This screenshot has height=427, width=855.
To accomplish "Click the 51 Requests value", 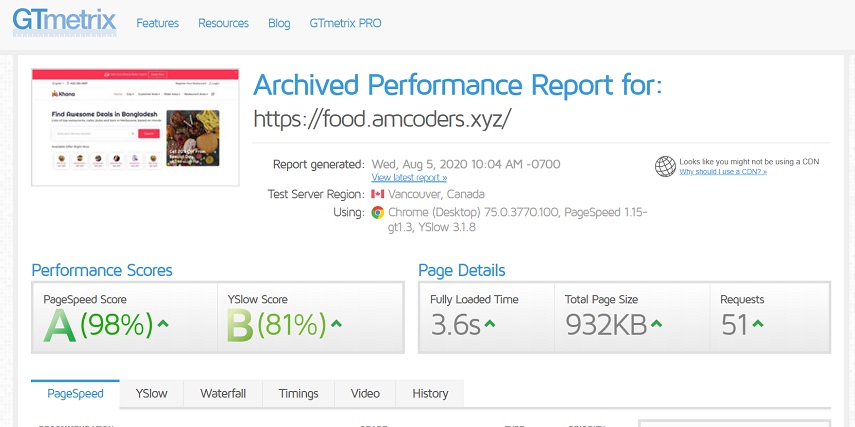I will pyautogui.click(x=734, y=326).
